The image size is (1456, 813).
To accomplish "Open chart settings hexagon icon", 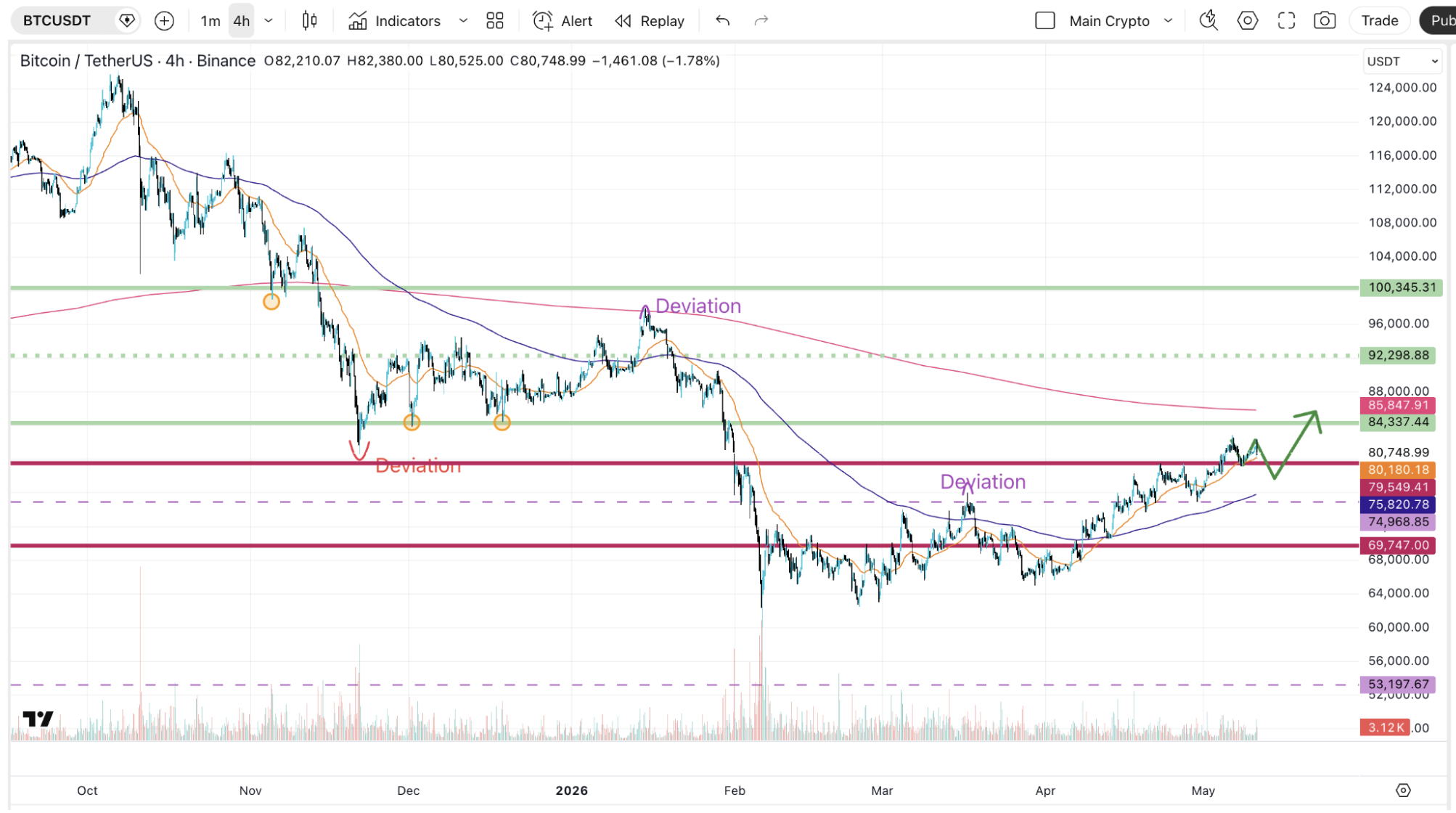I will 1248,20.
